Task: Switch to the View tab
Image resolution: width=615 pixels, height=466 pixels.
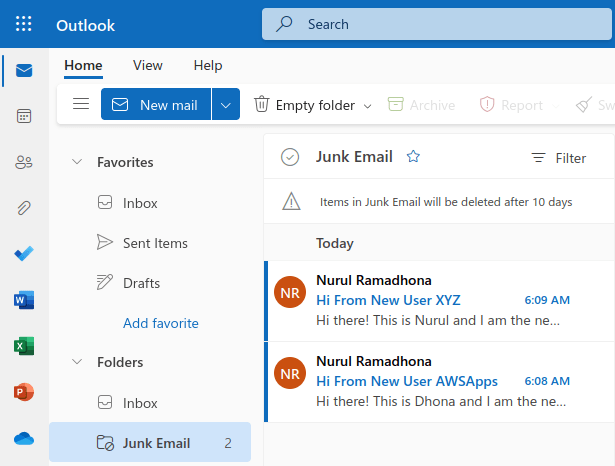Action: (x=147, y=66)
